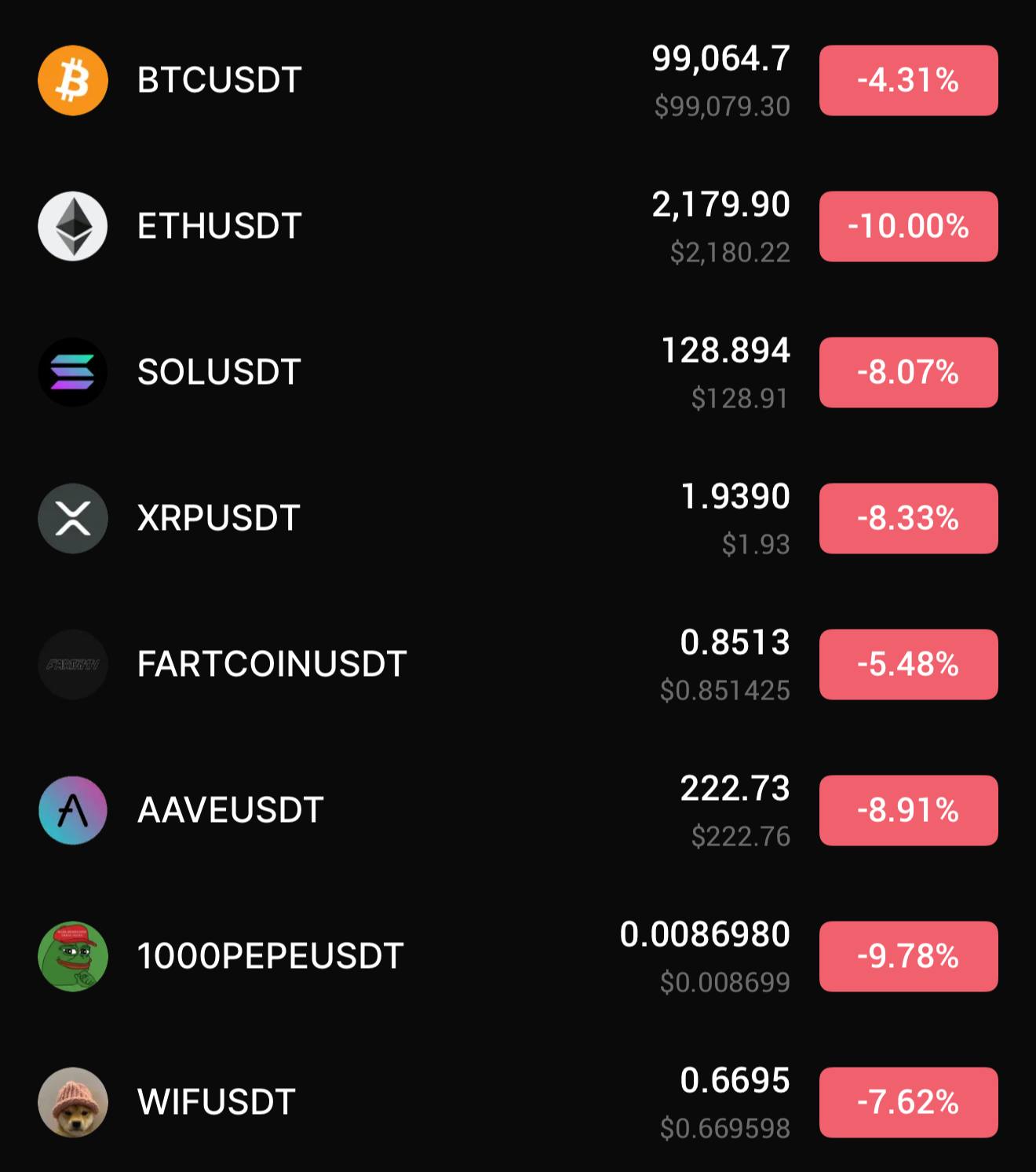Tap the XRP logo icon
The width and height of the screenshot is (1036, 1172).
coord(73,518)
